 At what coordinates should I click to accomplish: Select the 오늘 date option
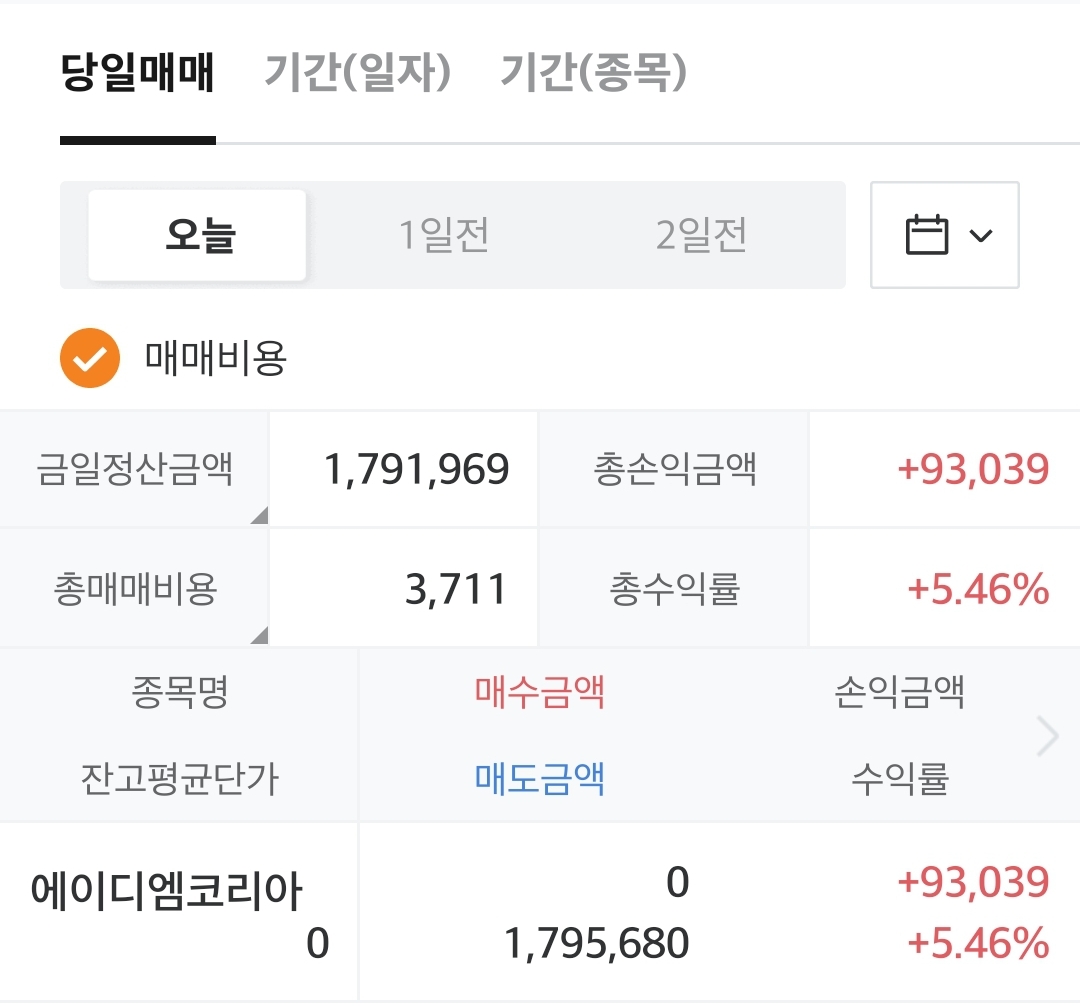point(198,236)
